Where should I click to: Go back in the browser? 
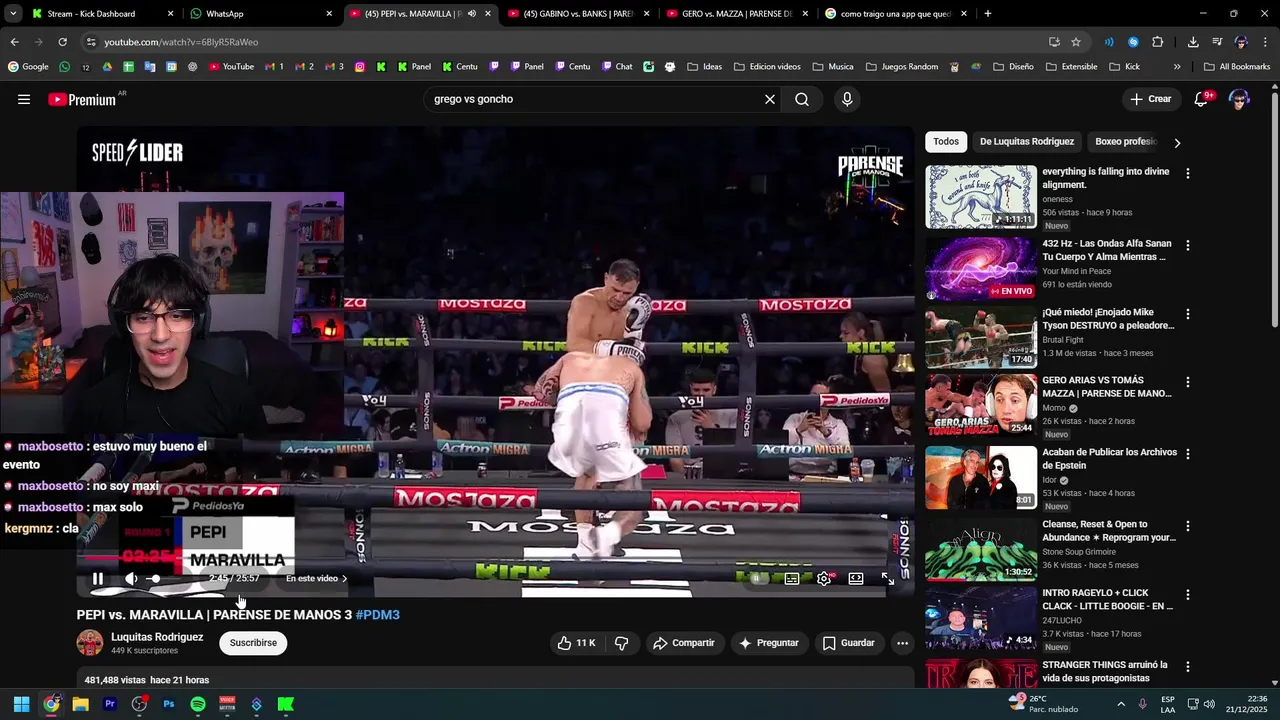tap(14, 42)
